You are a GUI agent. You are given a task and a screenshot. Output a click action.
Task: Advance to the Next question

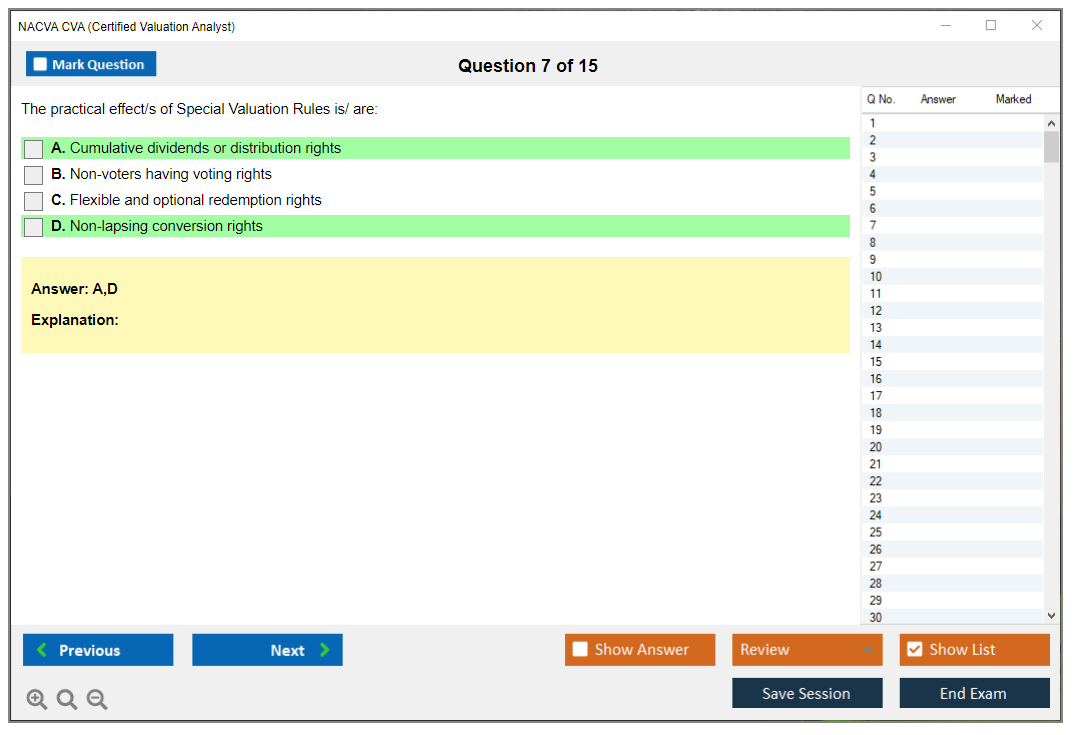tap(267, 650)
